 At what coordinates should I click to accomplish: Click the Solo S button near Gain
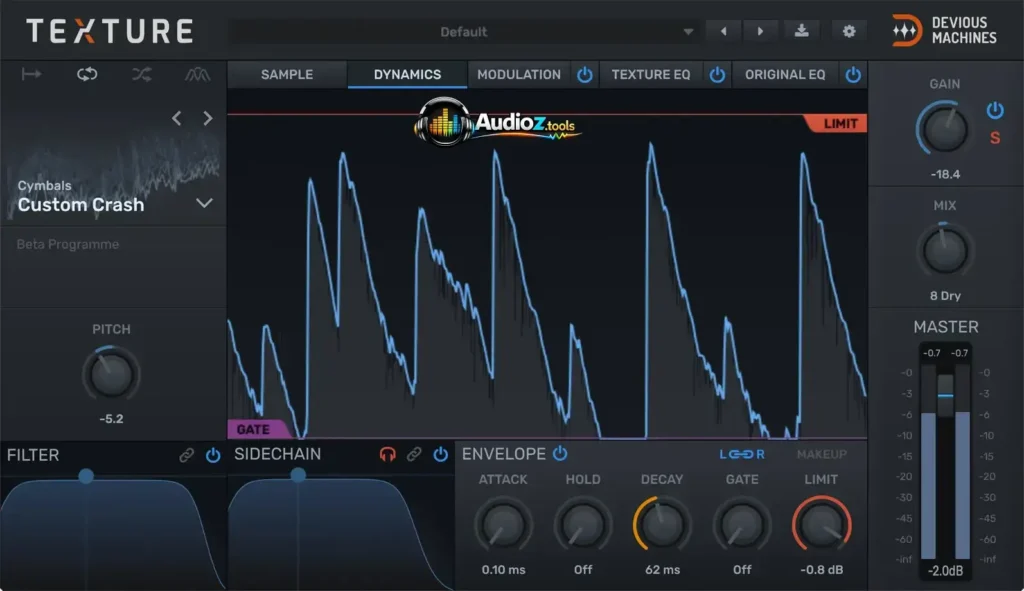994,138
